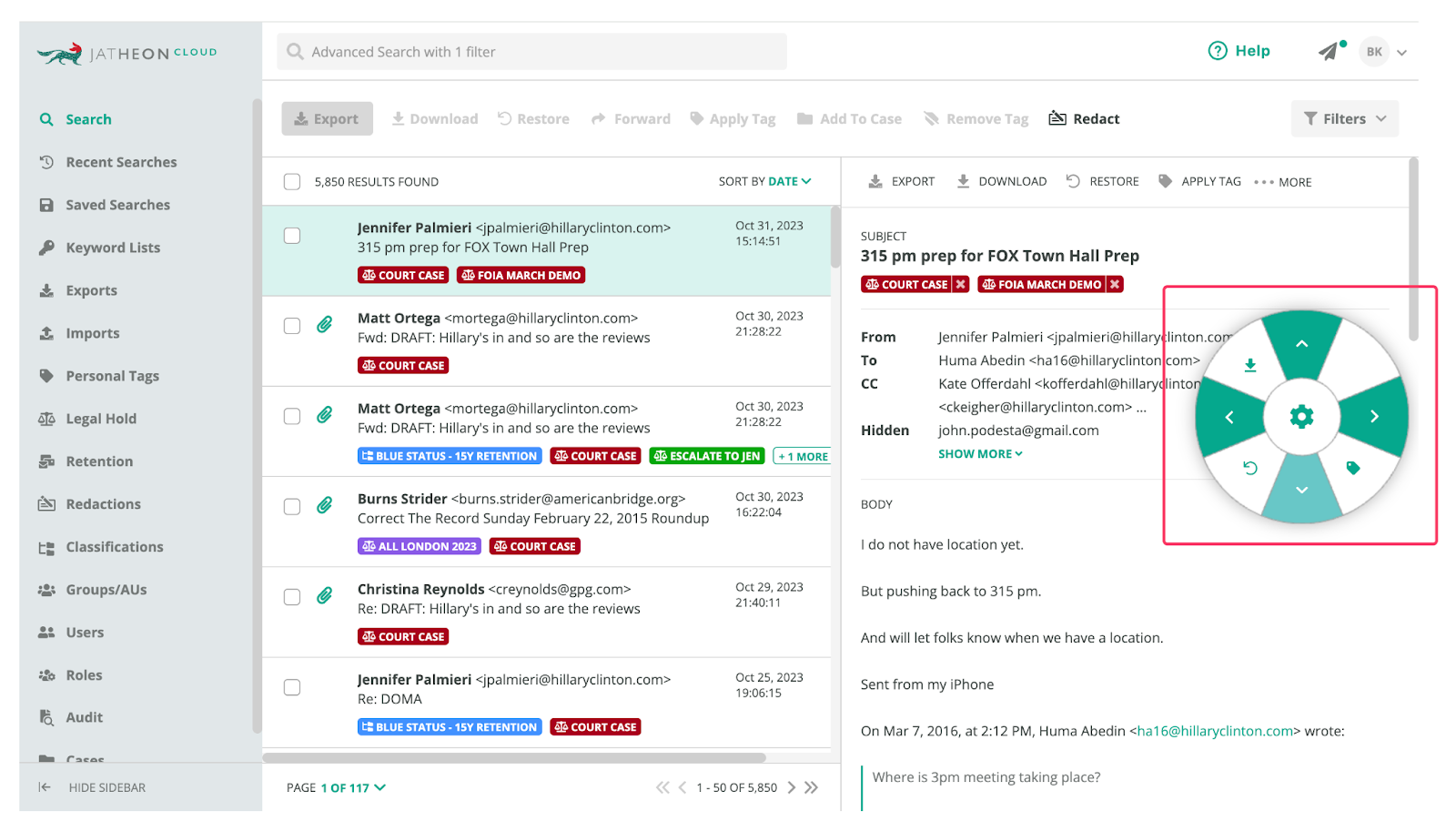Image resolution: width=1456 pixels, height=831 pixels.
Task: Jump to the last results page
Action: [x=811, y=787]
